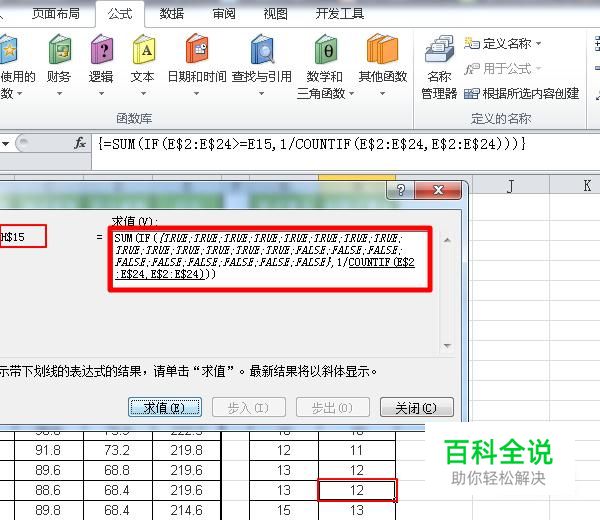Open the Name Box dropdown arrow
Viewport: 600px width, 520px height.
[6, 144]
